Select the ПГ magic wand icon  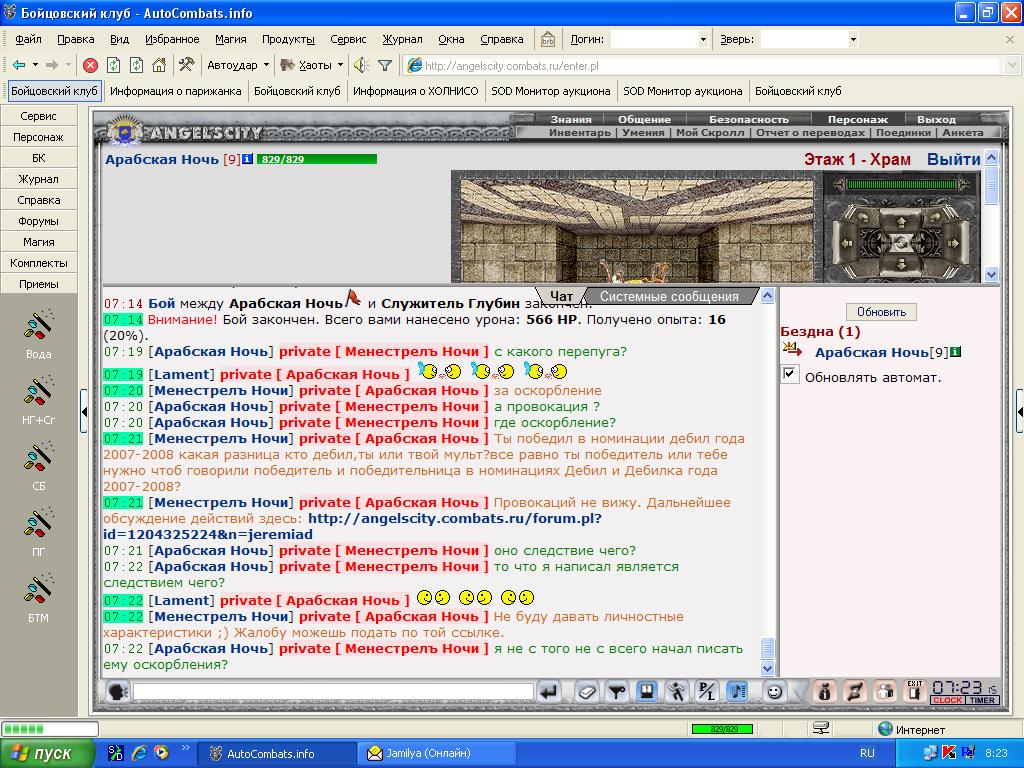click(39, 522)
